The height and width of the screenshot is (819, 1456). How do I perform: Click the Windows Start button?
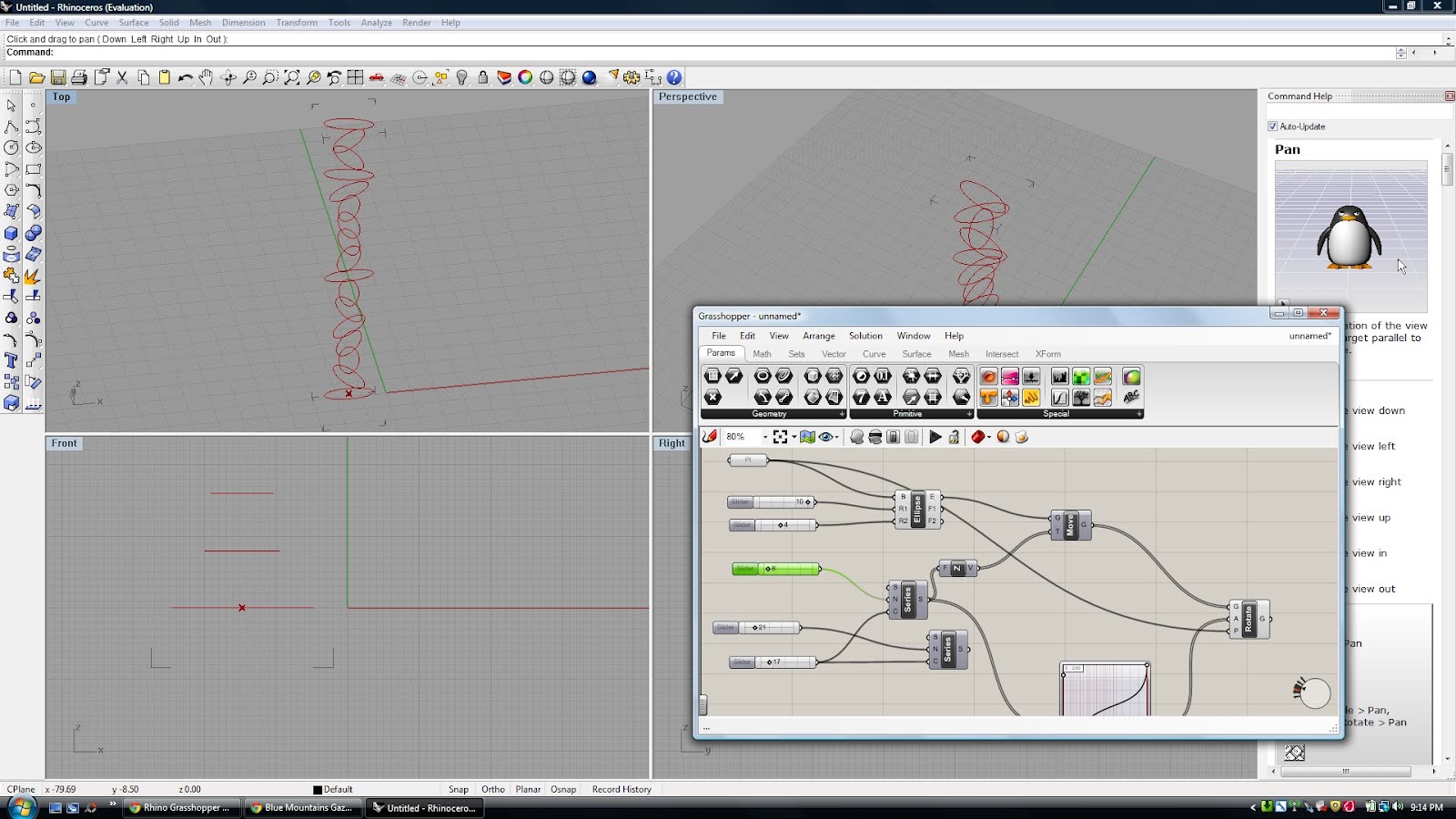tap(21, 807)
